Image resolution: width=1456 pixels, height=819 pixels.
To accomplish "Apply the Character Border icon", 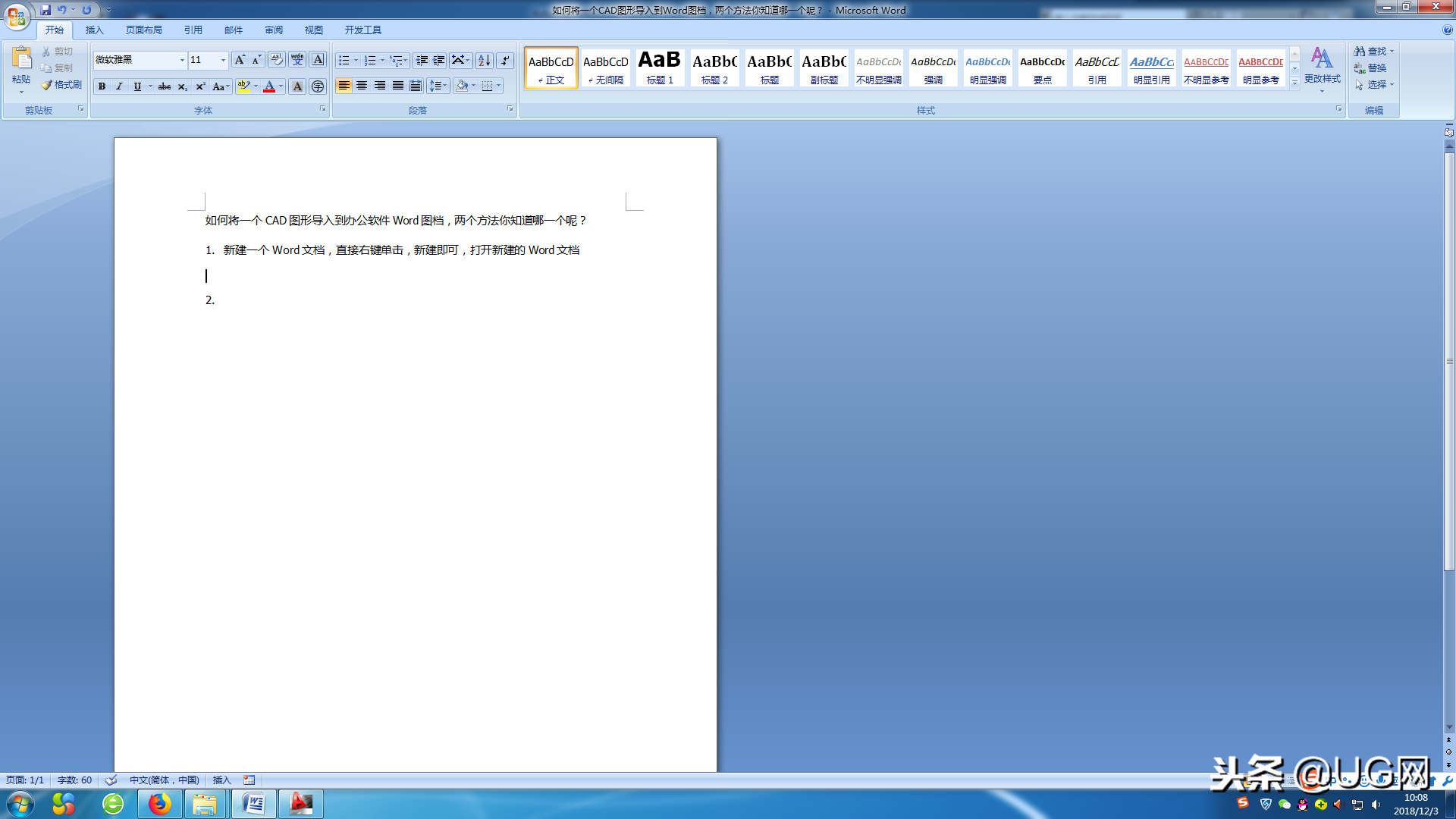I will [x=318, y=60].
